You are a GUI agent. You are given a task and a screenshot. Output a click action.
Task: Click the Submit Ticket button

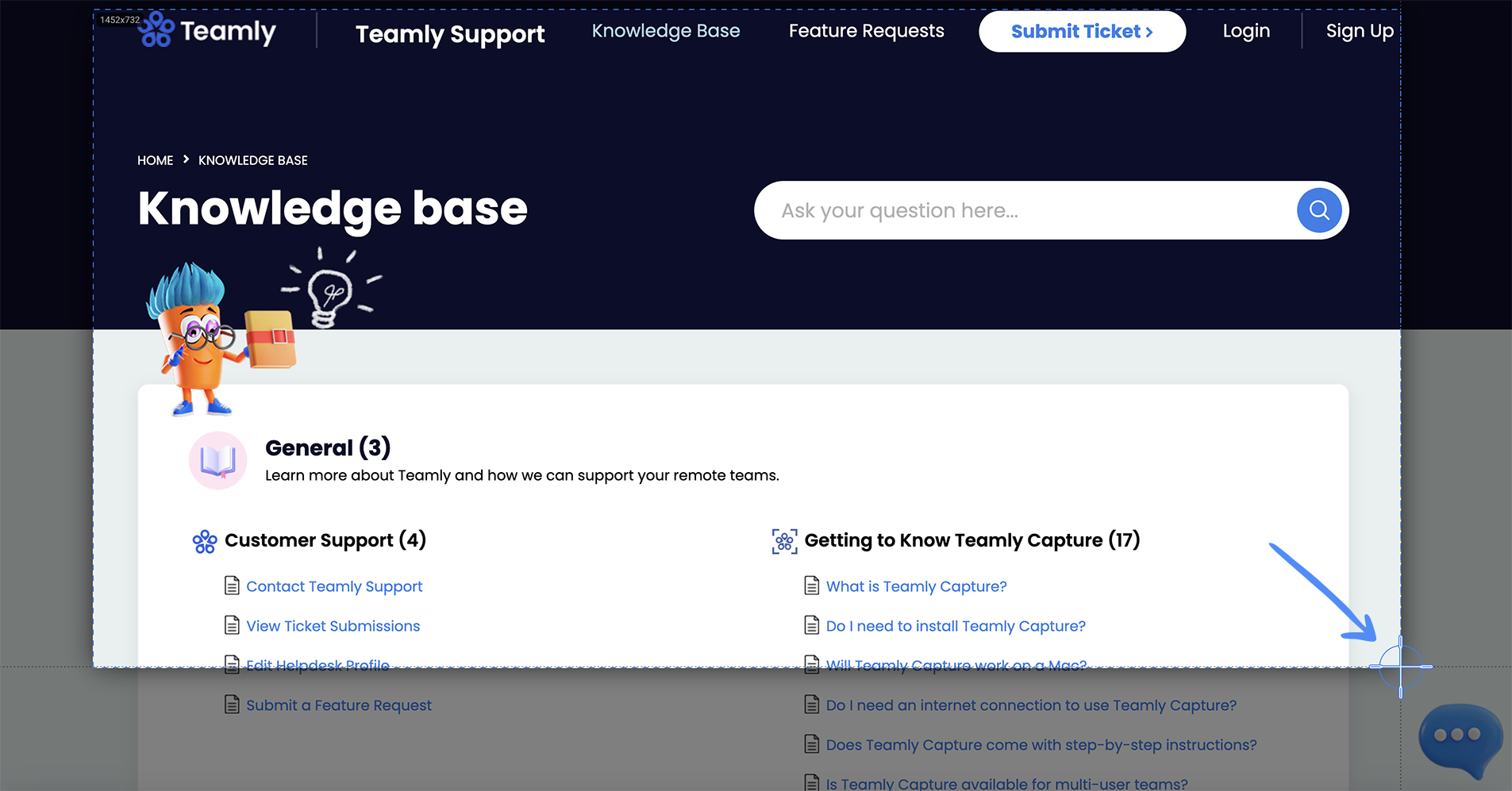[x=1083, y=32]
